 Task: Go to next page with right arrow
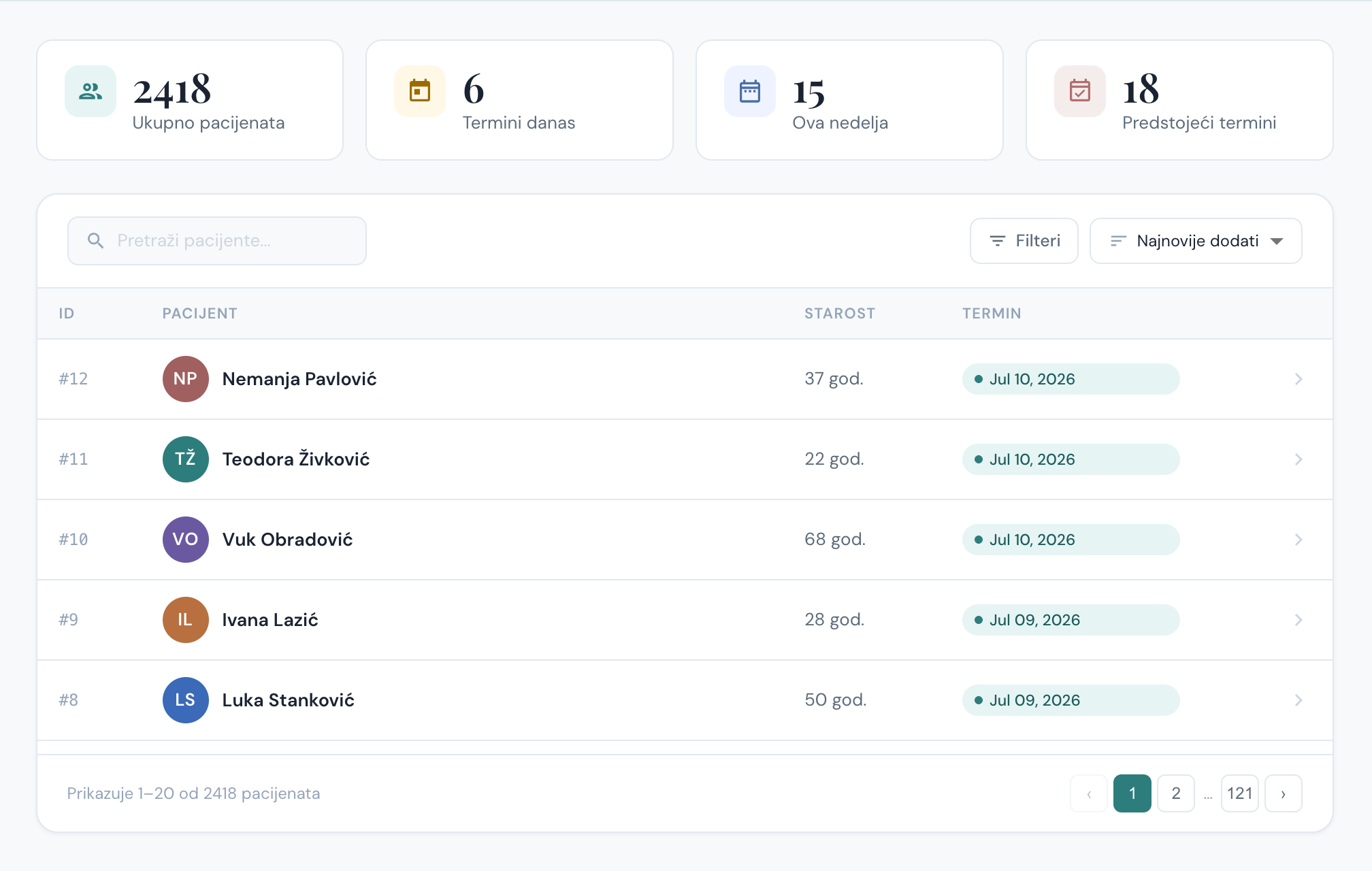pyautogui.click(x=1284, y=793)
